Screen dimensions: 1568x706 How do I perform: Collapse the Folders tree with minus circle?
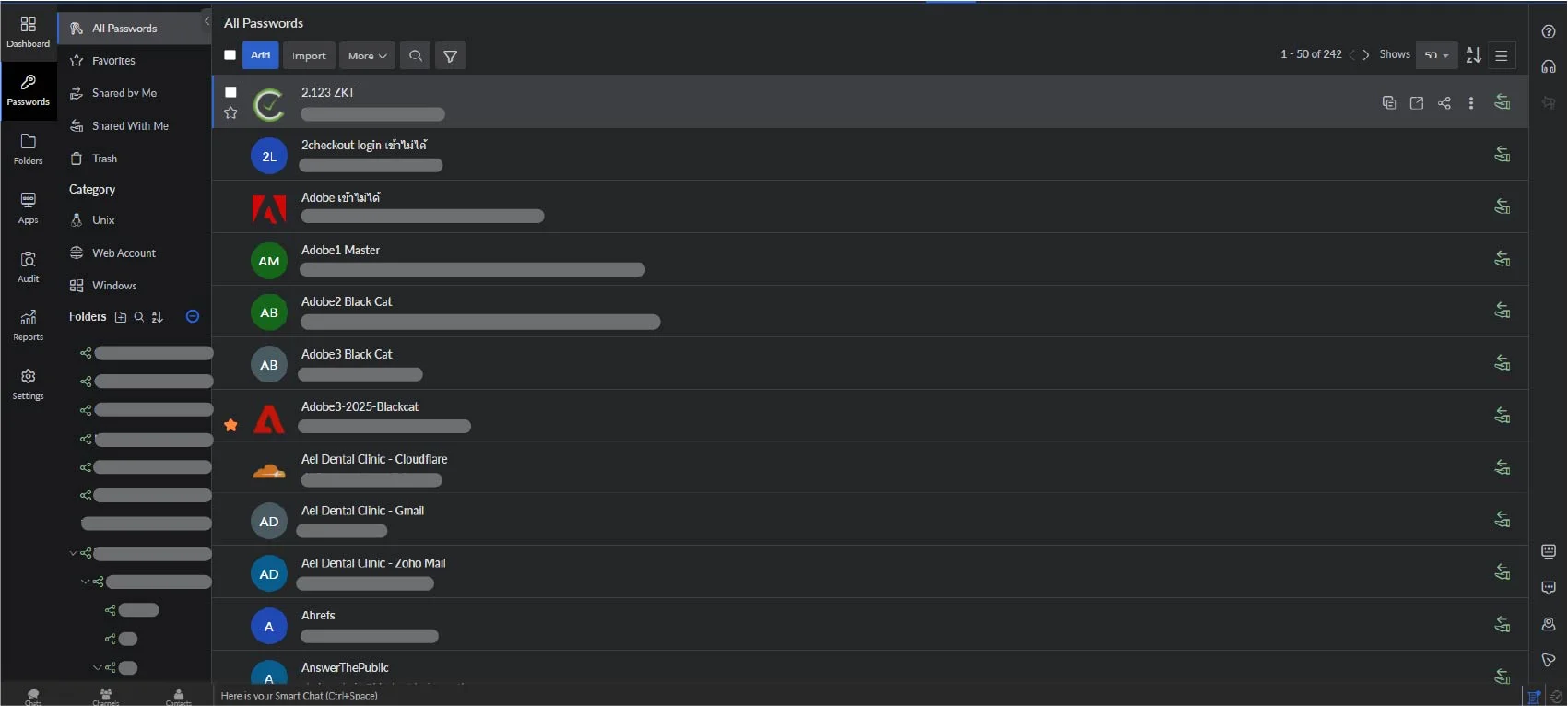pyautogui.click(x=193, y=316)
